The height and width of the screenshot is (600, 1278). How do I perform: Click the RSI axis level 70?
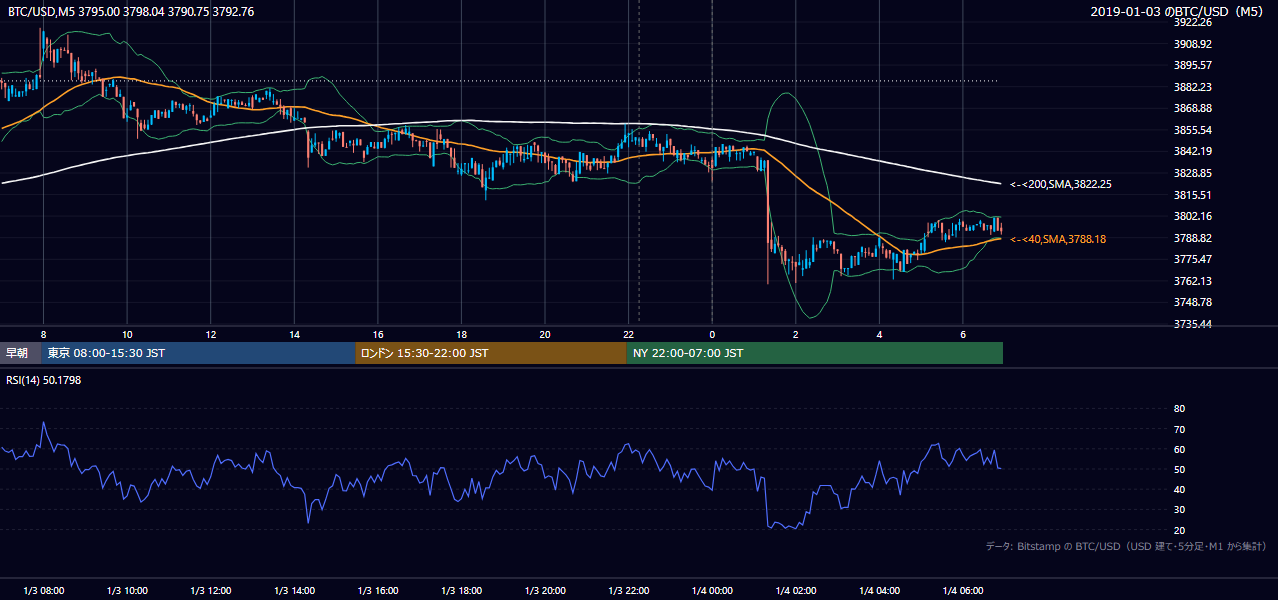click(x=1179, y=429)
